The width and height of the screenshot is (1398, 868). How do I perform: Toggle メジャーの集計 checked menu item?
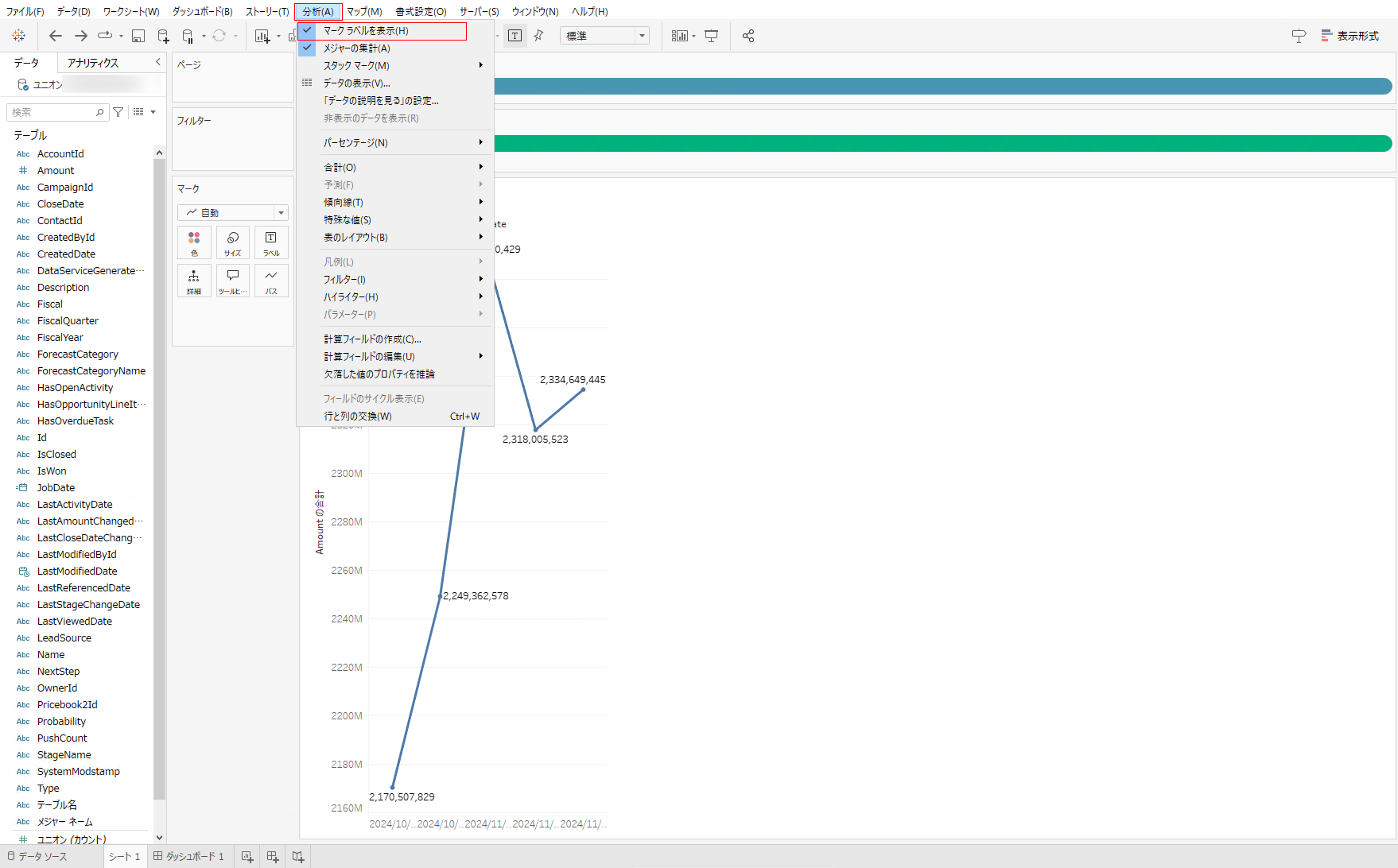tap(356, 48)
